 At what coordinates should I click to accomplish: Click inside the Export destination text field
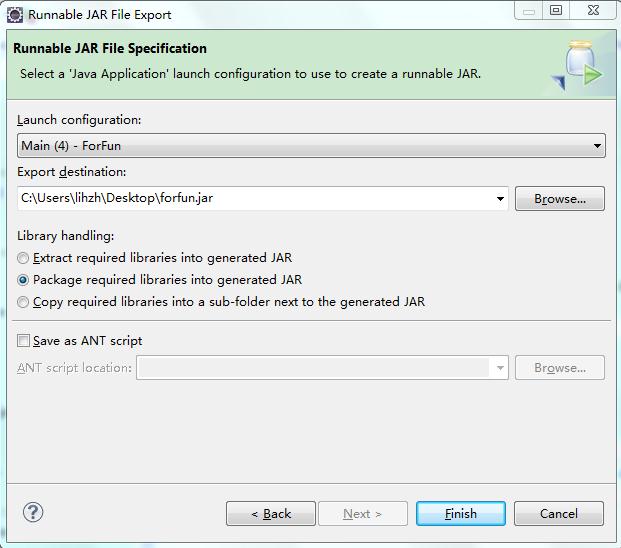255,199
